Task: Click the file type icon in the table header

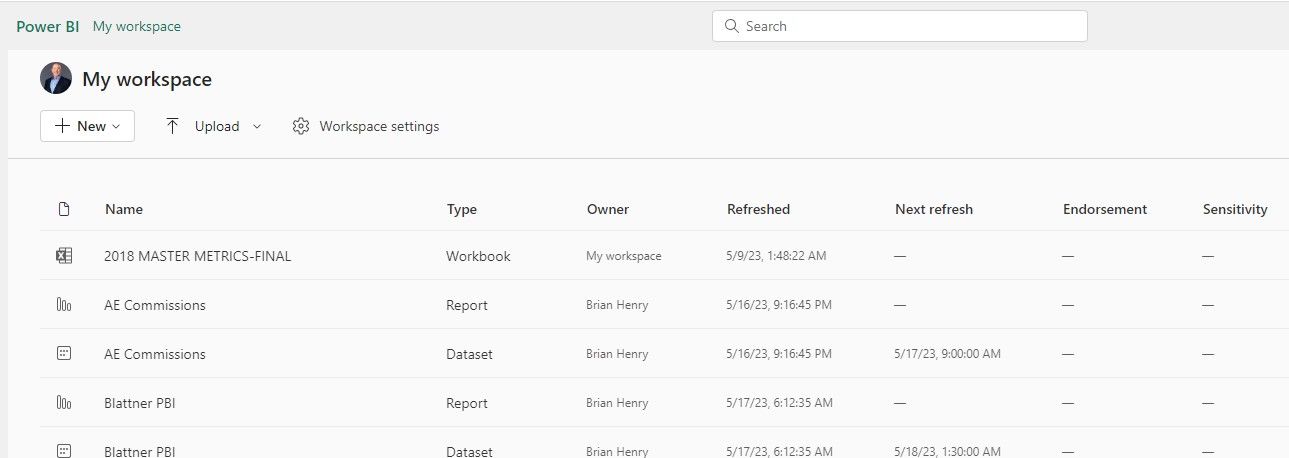Action: coord(64,209)
